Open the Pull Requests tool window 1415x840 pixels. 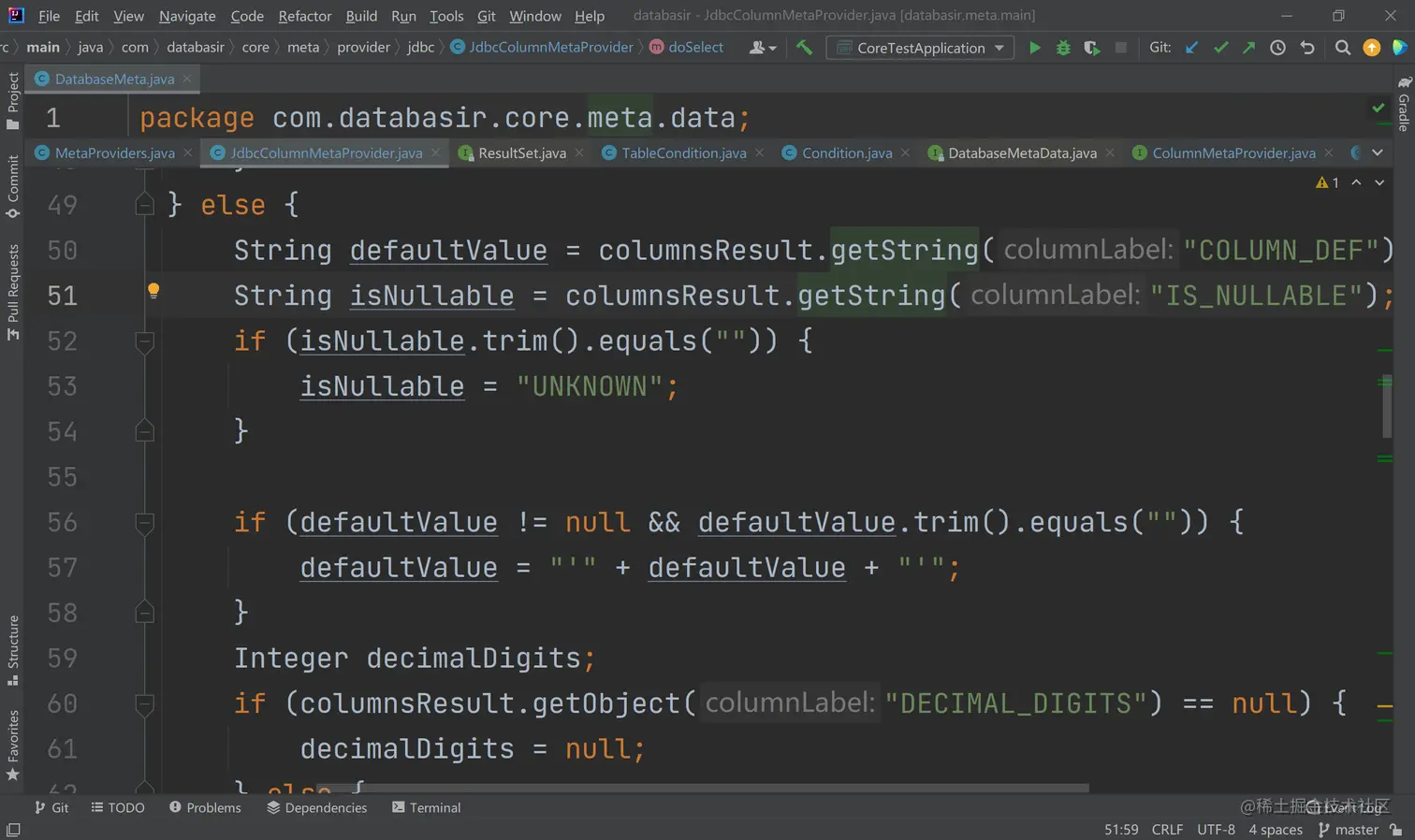[12, 293]
